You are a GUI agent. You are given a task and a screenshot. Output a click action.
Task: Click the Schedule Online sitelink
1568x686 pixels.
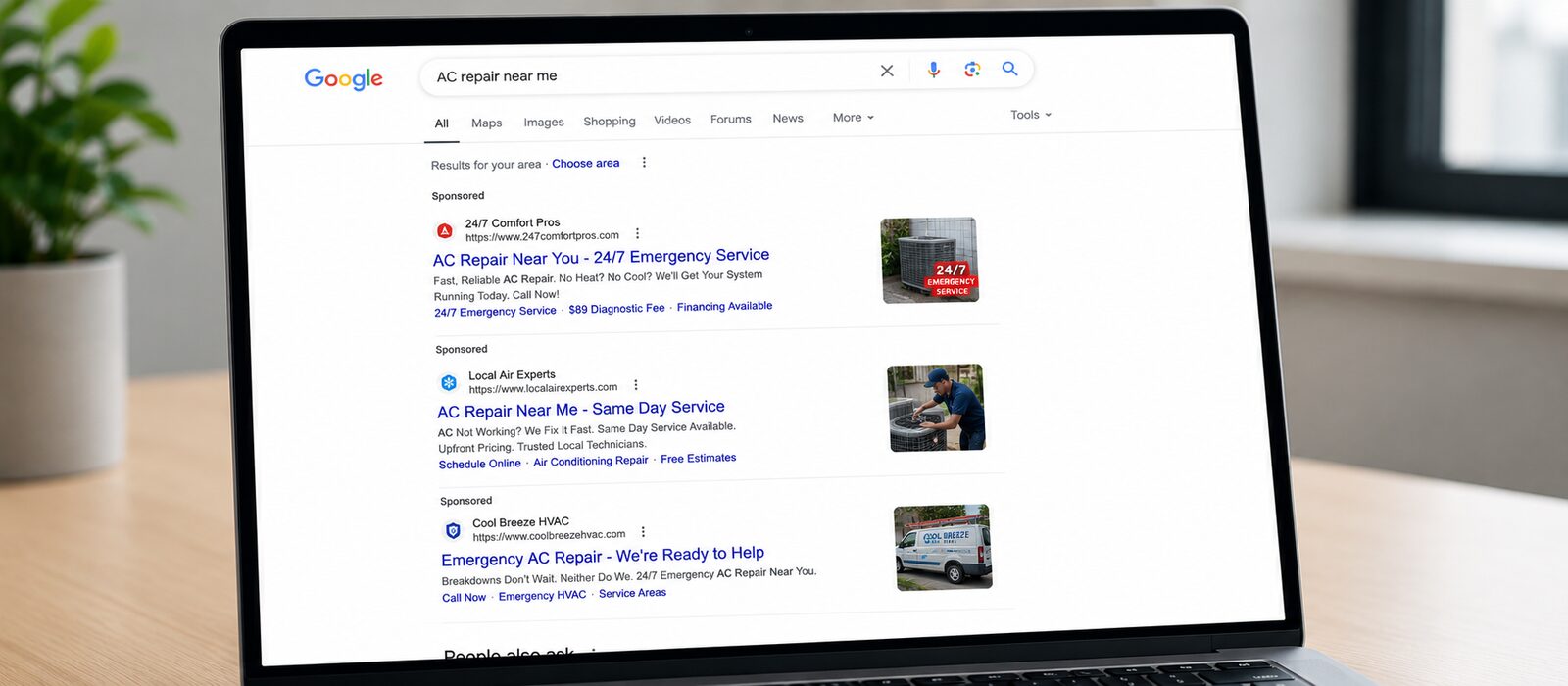coord(480,464)
